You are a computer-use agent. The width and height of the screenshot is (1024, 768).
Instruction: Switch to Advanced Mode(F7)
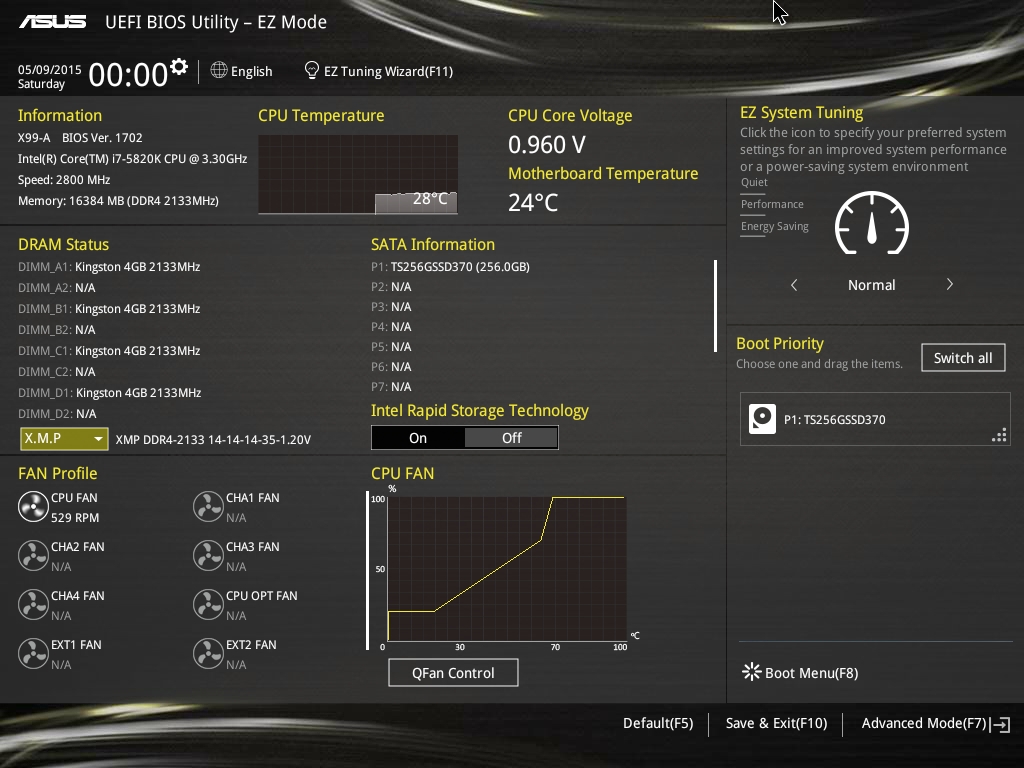coord(923,724)
